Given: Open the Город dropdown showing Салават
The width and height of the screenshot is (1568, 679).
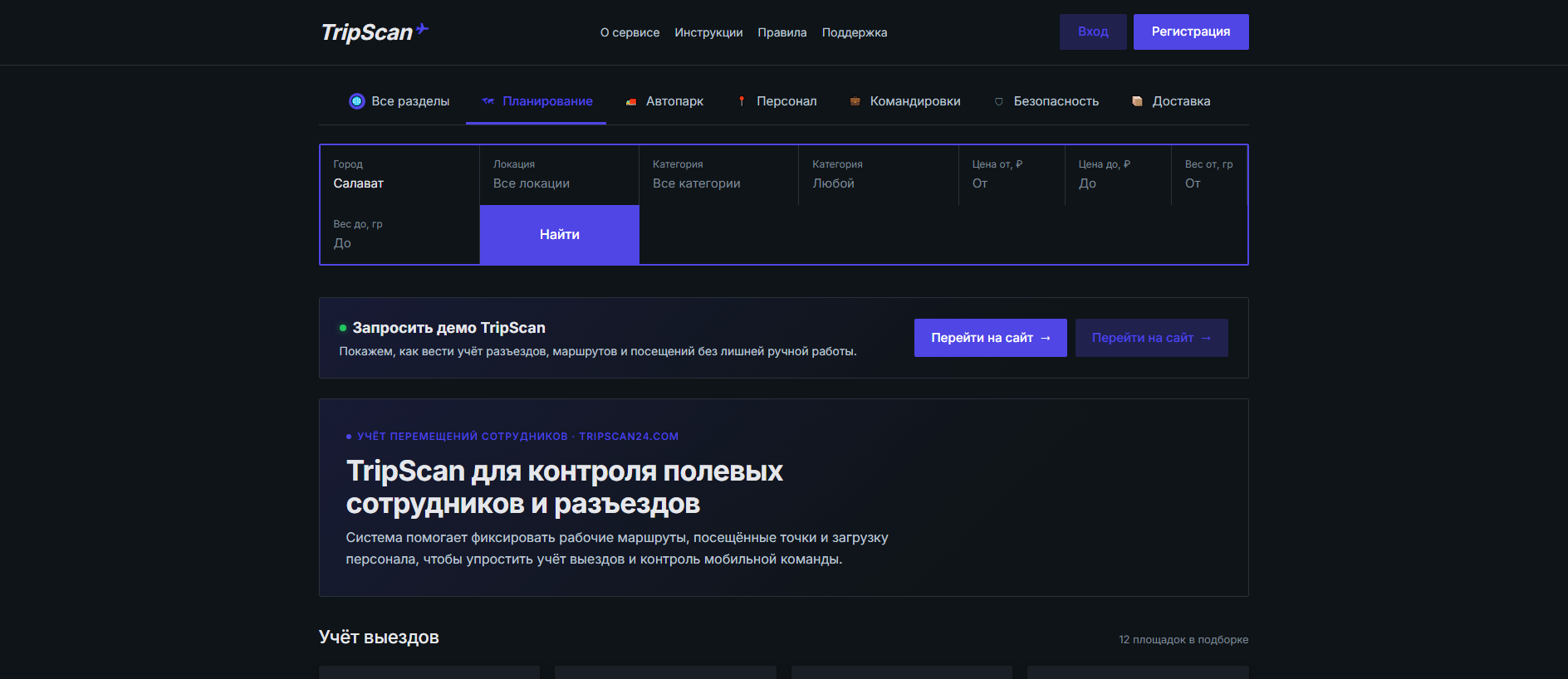Looking at the screenshot, I should click(399, 175).
